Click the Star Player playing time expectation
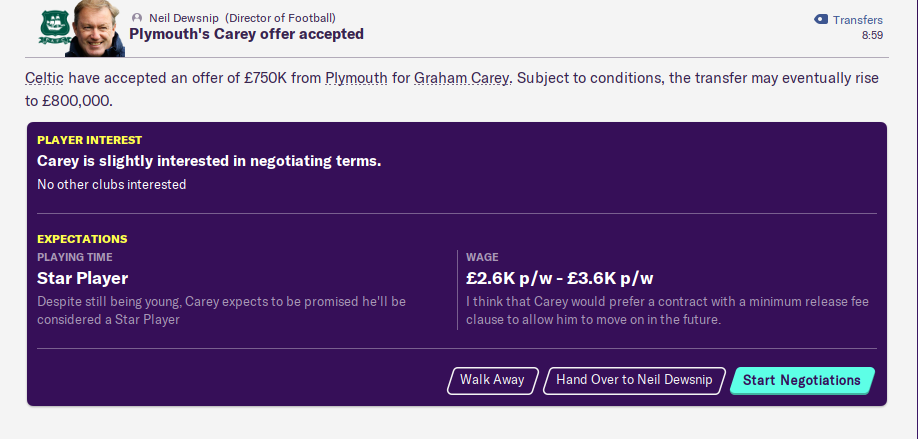Screen dimensions: 918x439 click(82, 278)
